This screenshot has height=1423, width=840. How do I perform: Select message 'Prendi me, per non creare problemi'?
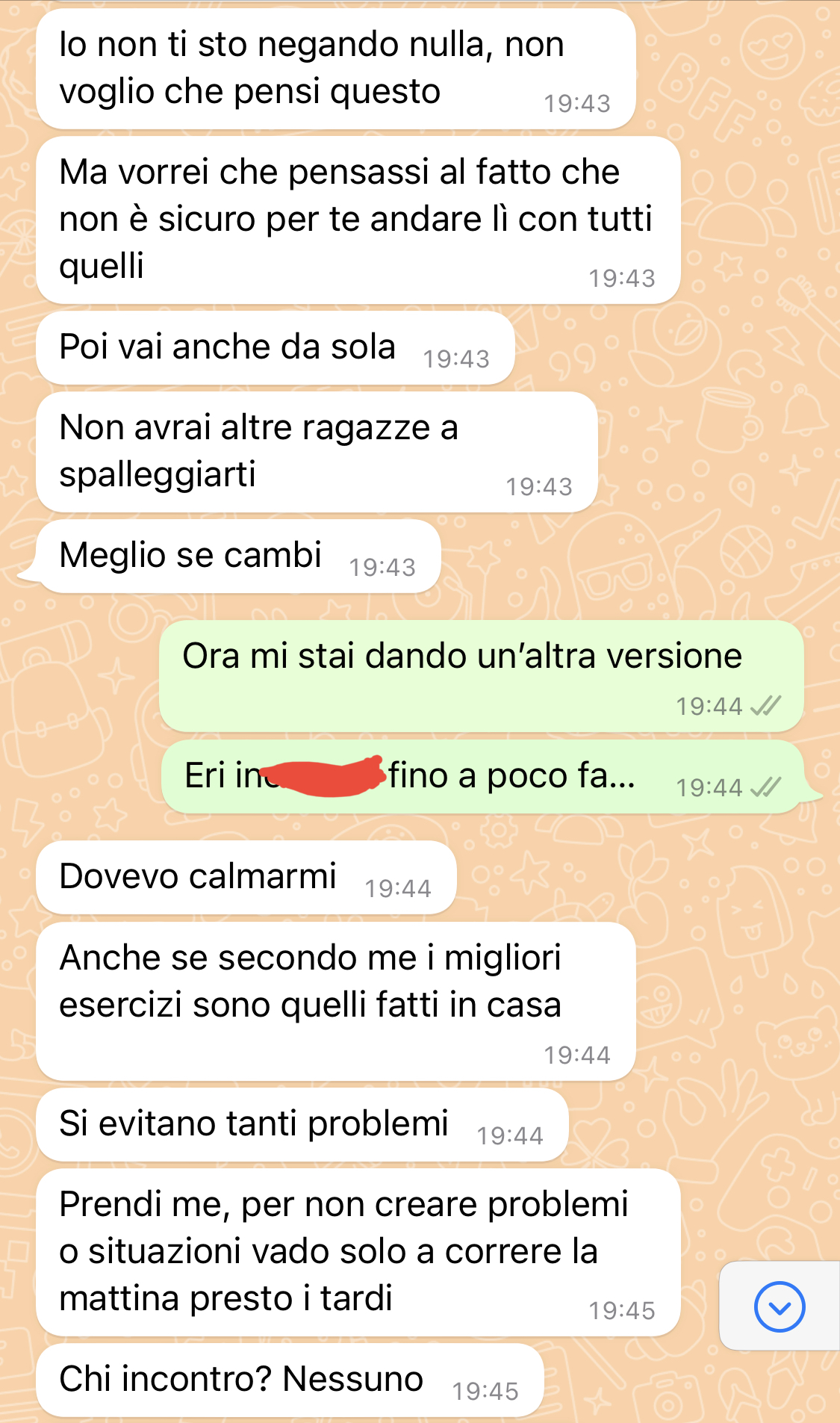(358, 1253)
